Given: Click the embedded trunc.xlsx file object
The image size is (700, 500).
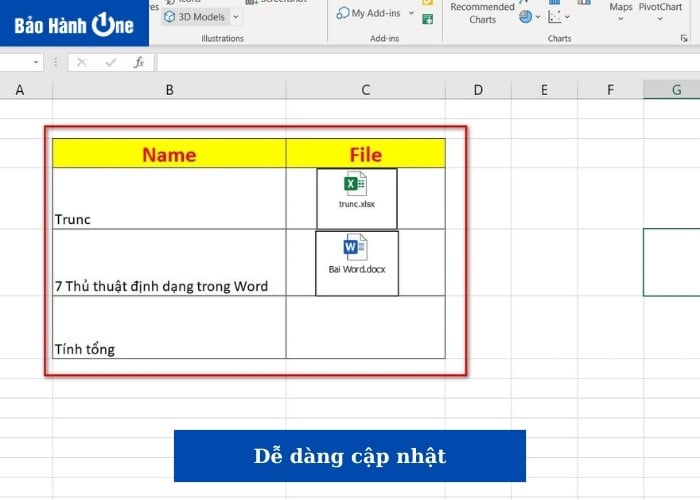Looking at the screenshot, I should coord(357,198).
